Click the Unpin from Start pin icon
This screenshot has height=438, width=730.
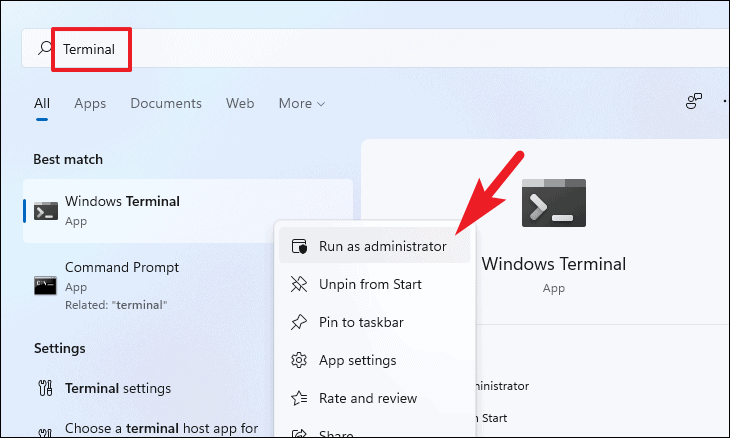[x=299, y=284]
